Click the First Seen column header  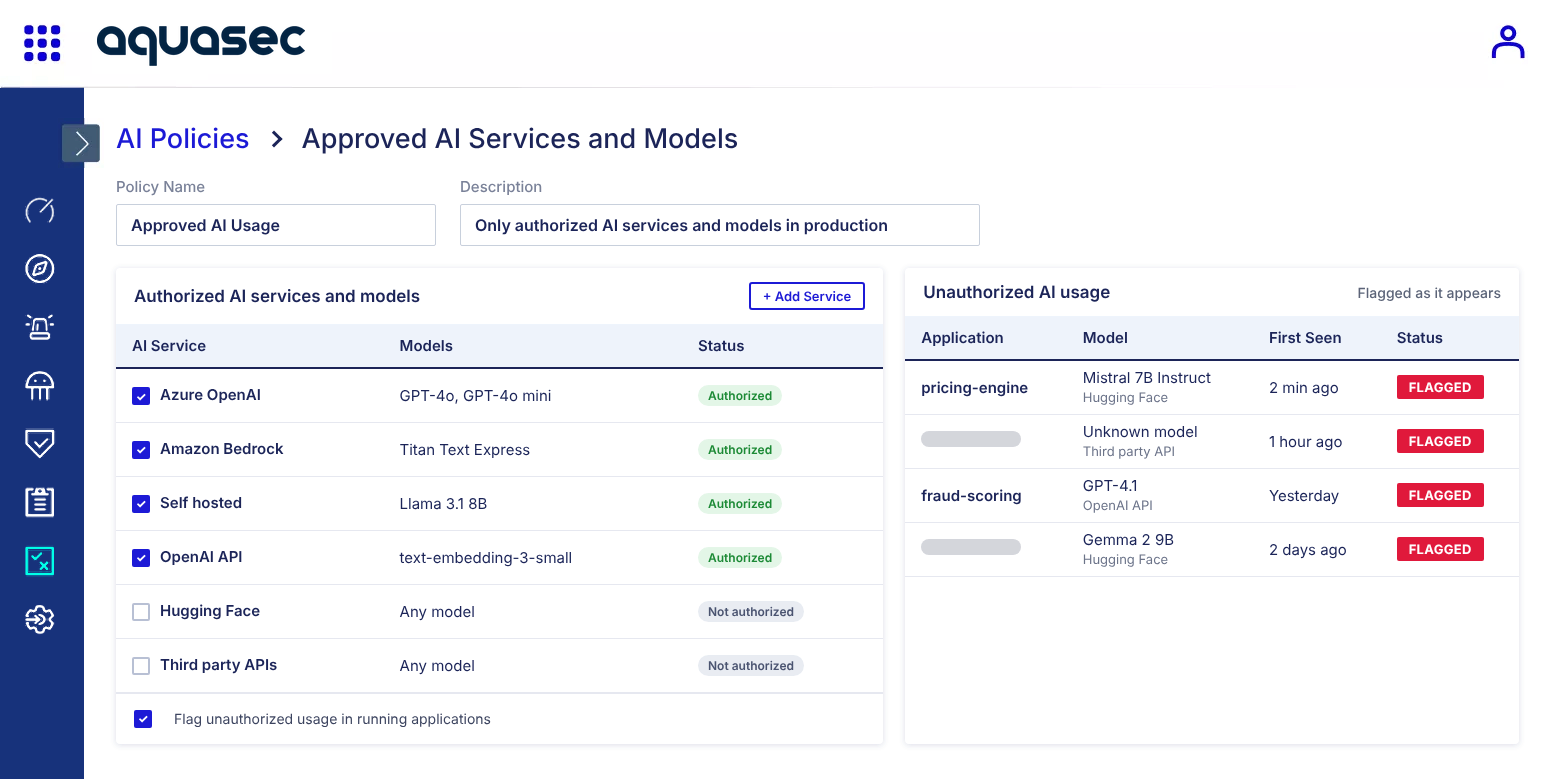[x=1305, y=338]
